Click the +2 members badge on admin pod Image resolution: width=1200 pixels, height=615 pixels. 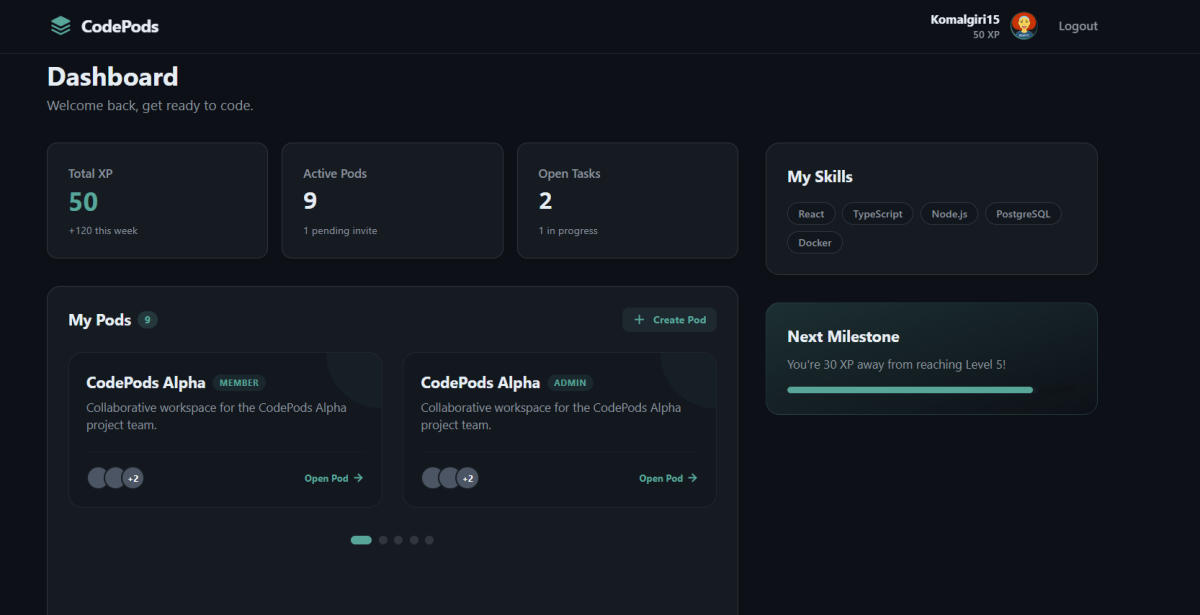click(x=467, y=478)
